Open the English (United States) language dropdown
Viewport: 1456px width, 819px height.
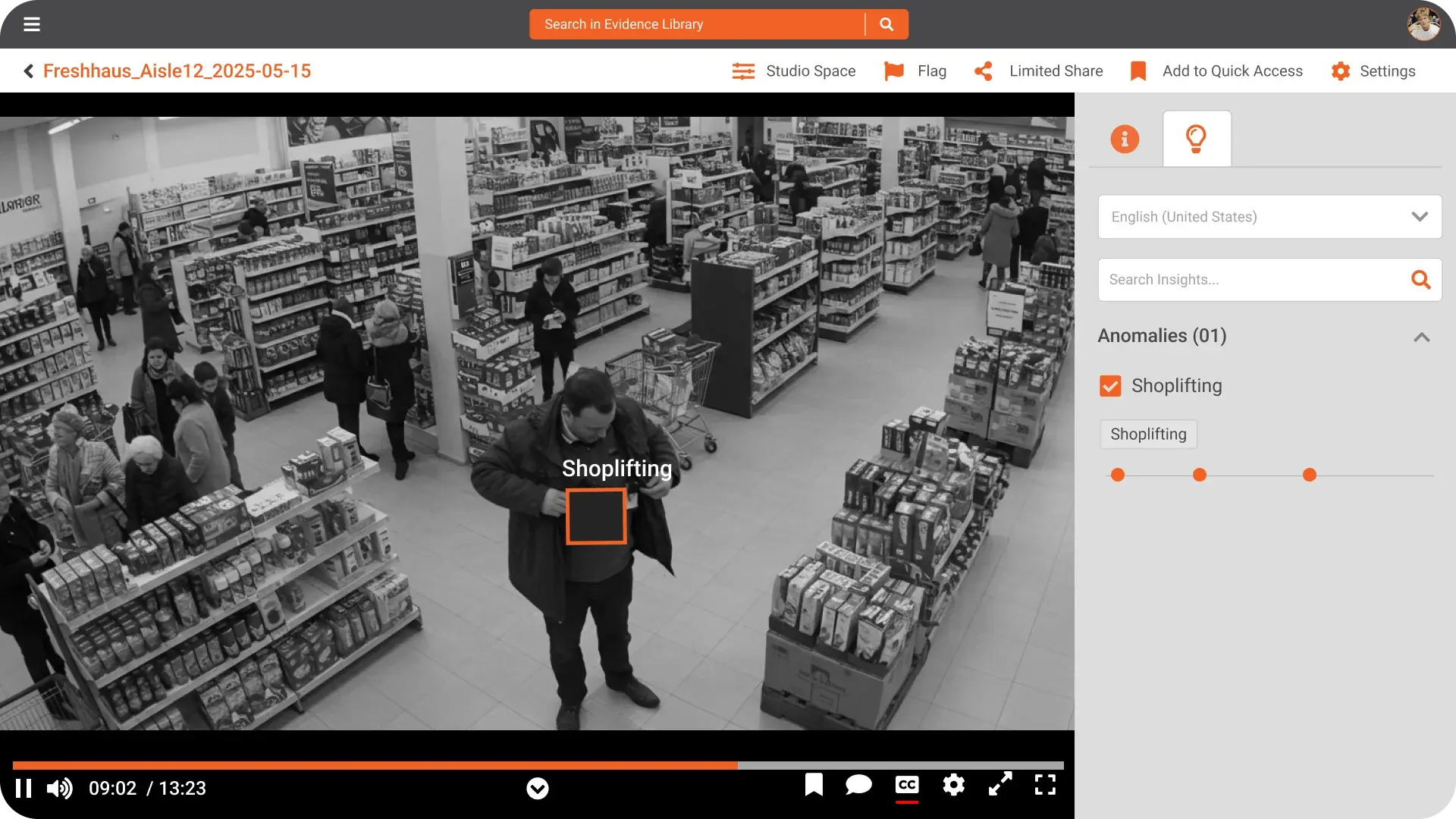pyautogui.click(x=1269, y=217)
